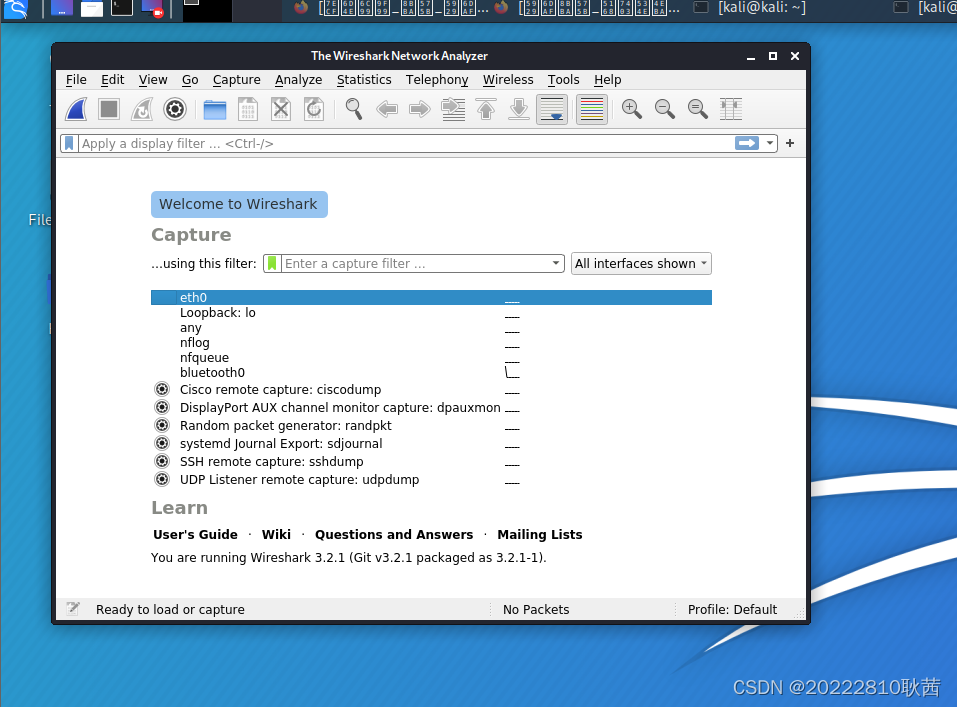Select the nfqueue interface
Screen dimensions: 957x707
coord(431,358)
